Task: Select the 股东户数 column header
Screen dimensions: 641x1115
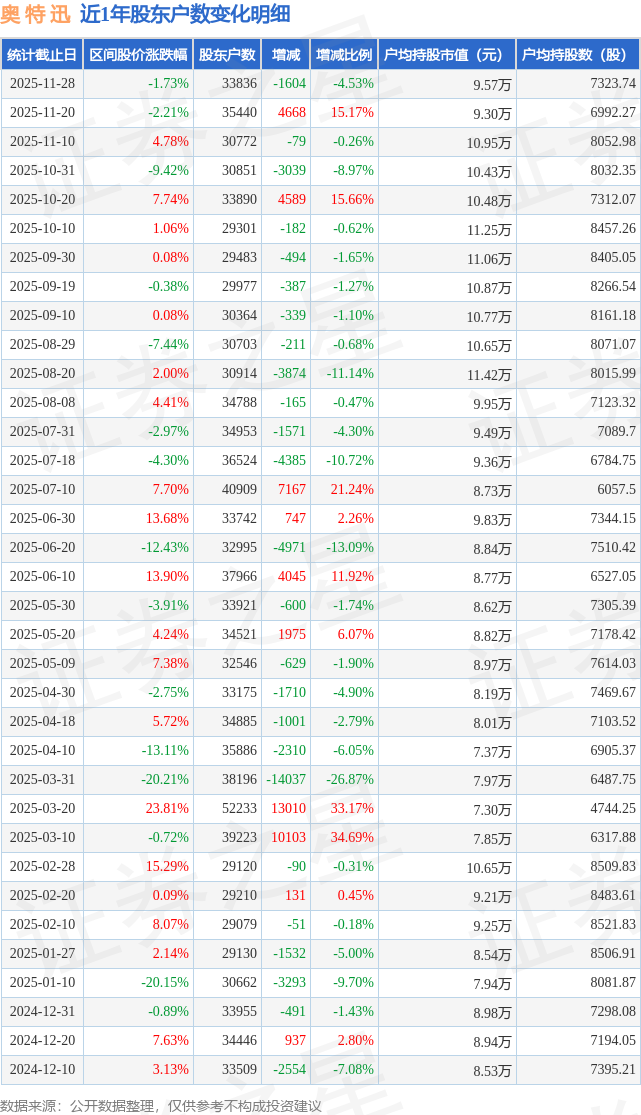Action: 227,55
